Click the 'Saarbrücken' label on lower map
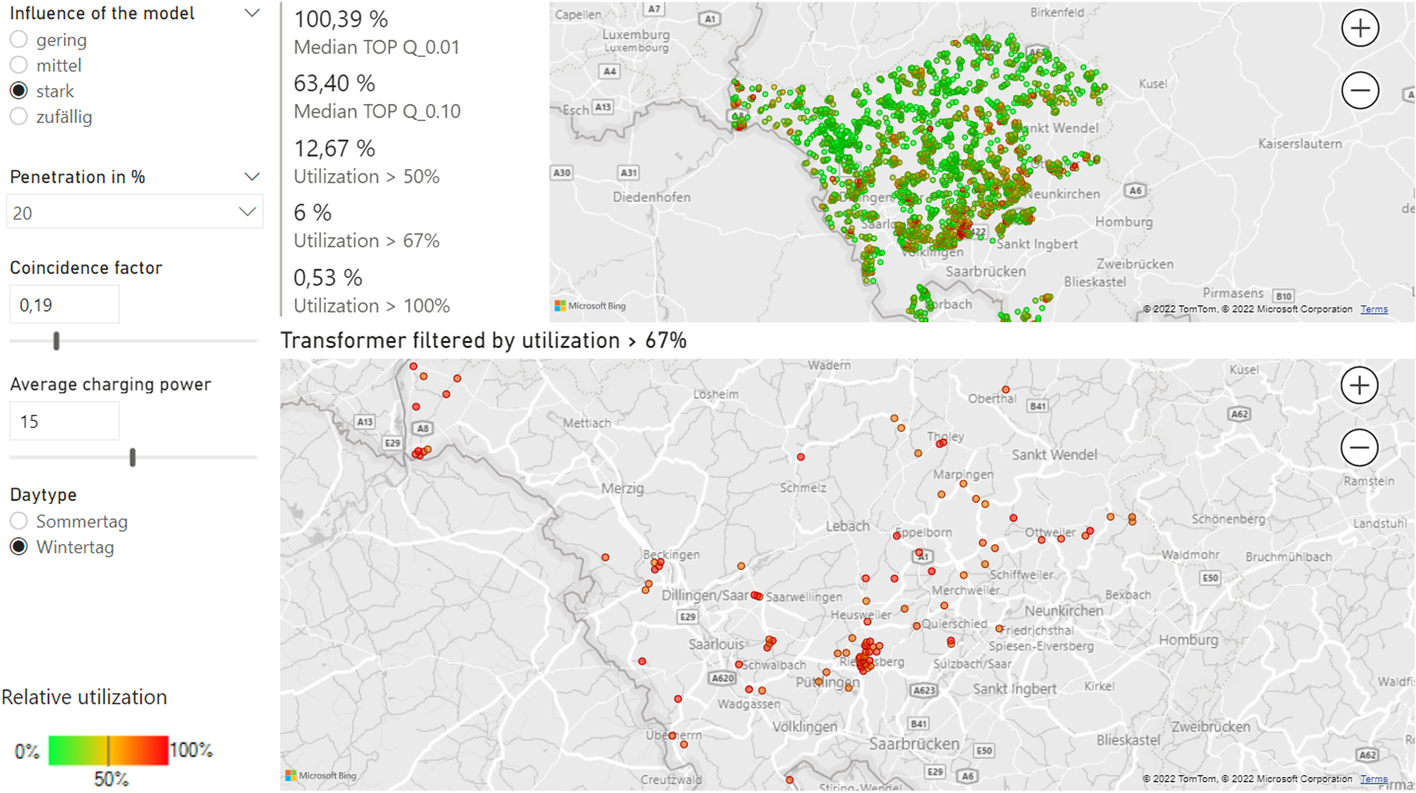1416x793 pixels. [x=914, y=744]
